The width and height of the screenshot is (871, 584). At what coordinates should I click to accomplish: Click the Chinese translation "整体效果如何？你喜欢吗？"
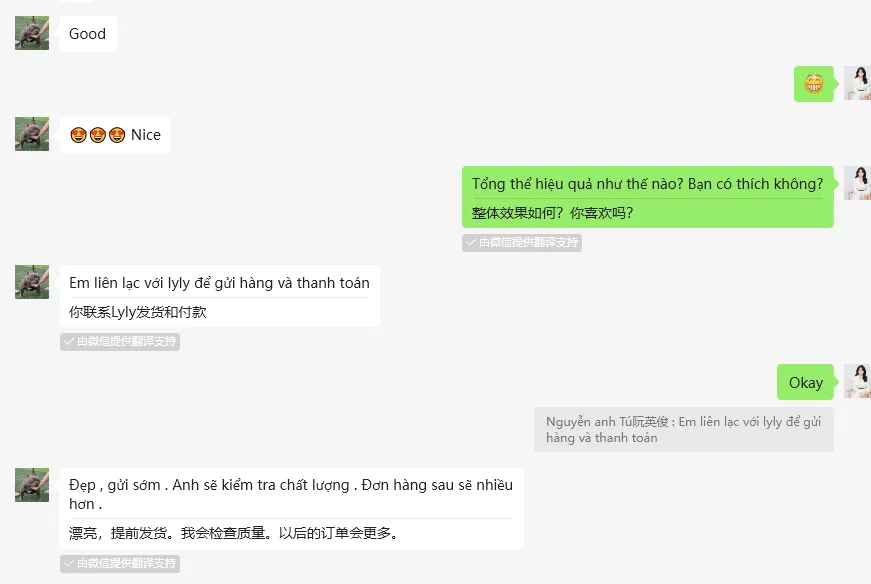(x=552, y=213)
